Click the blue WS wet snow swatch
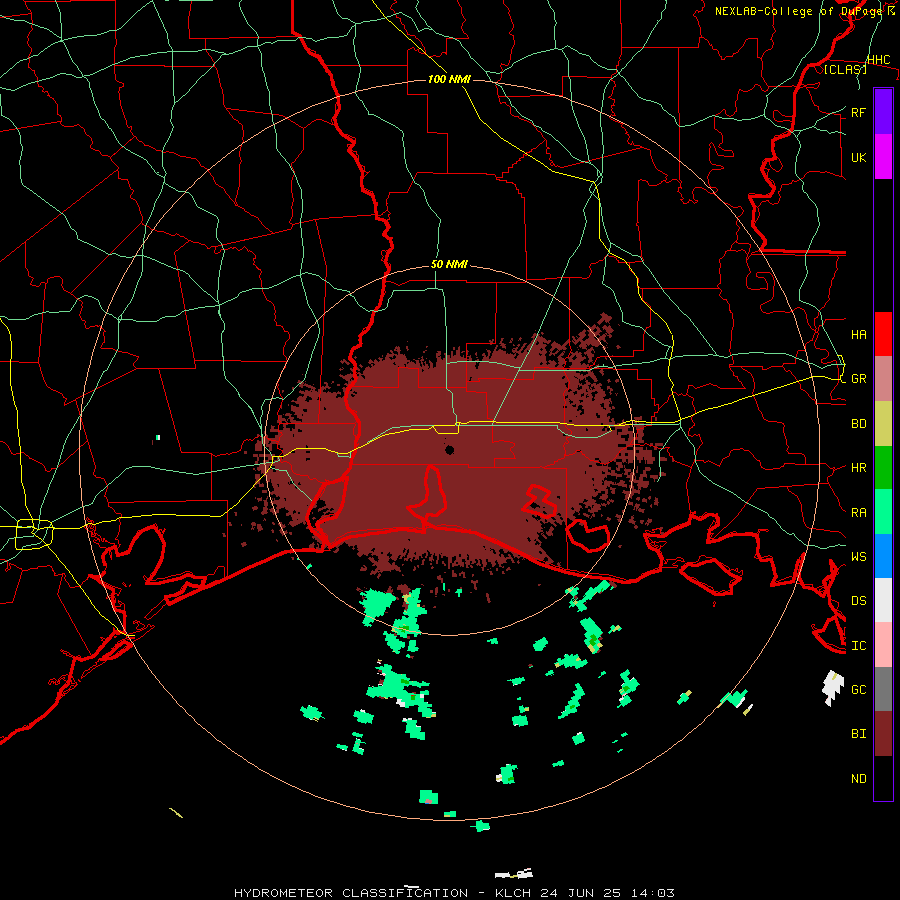The height and width of the screenshot is (900, 900). point(883,556)
